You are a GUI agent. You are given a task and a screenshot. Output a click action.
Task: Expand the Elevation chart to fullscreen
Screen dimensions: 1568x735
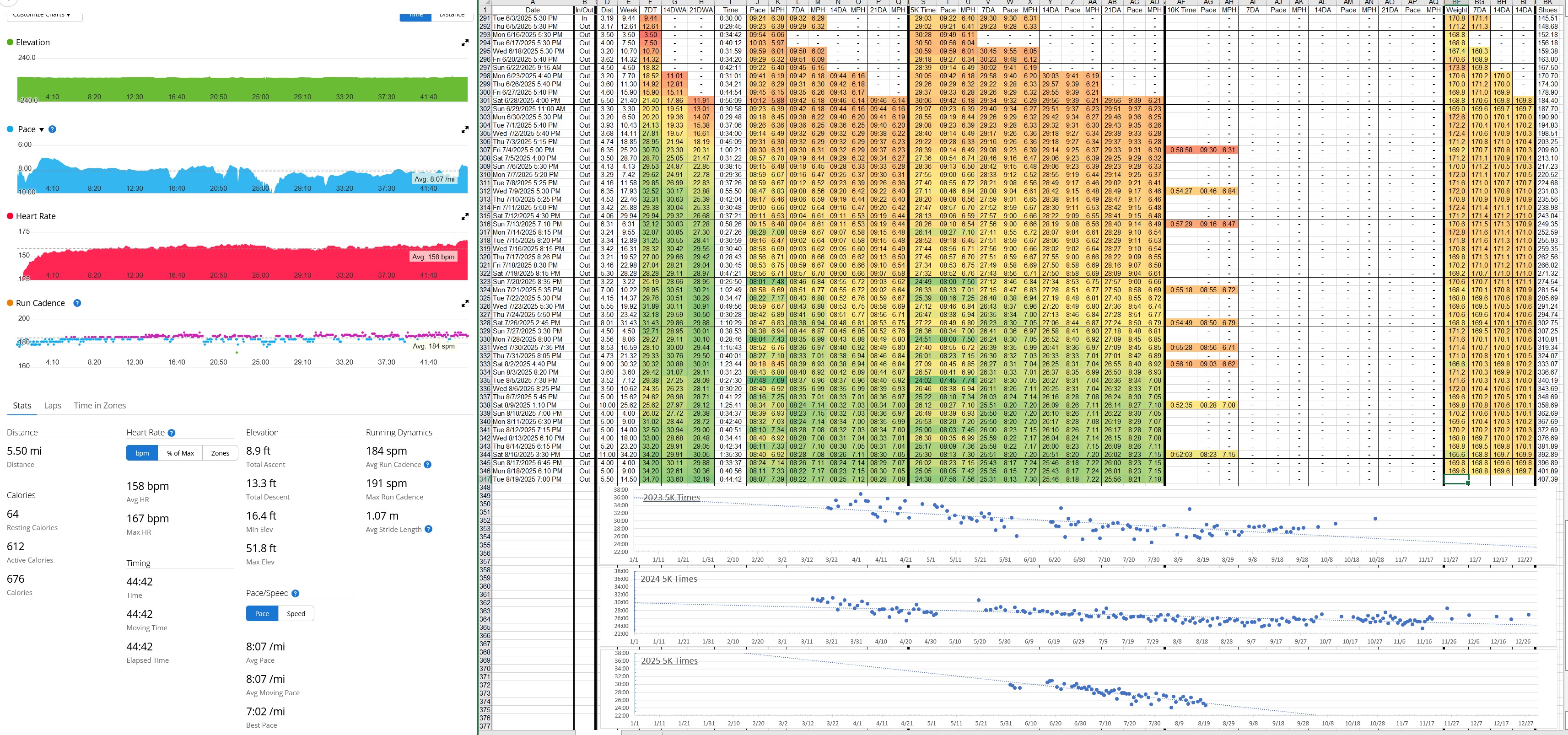point(464,43)
